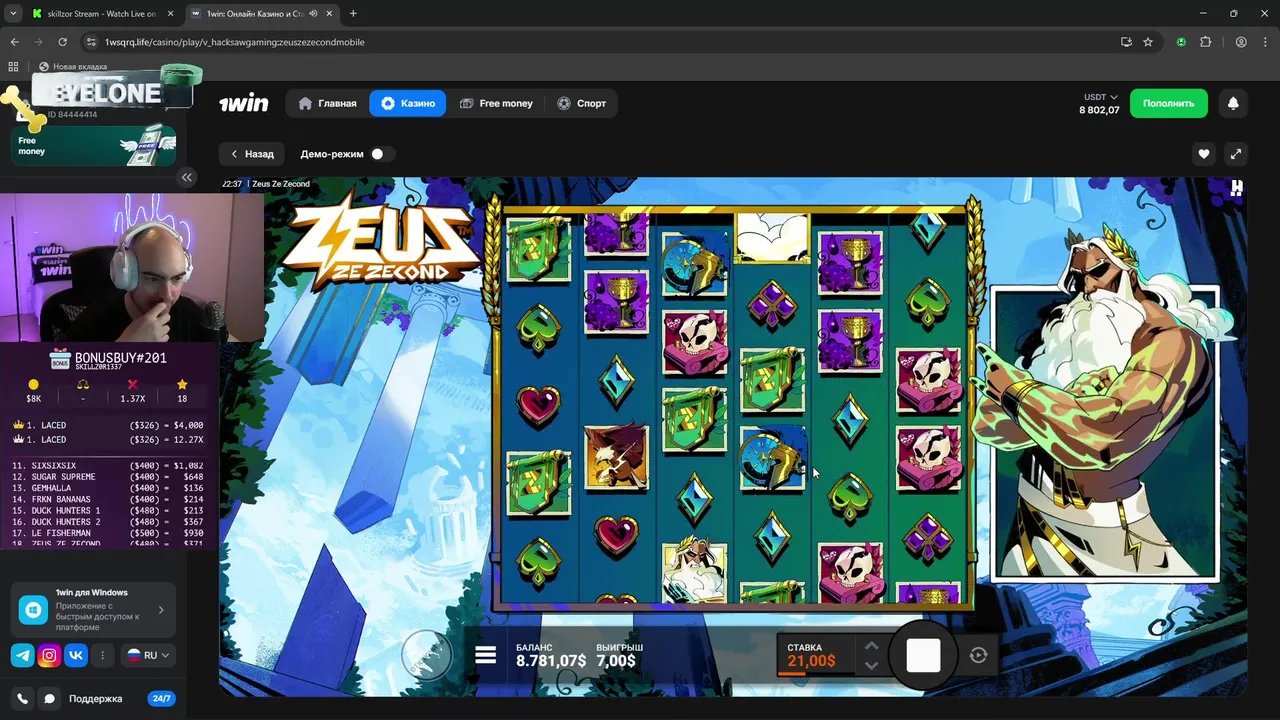Click the СТАВКА 21,00$ bet field
Screen dimensions: 1280x720
817,655
